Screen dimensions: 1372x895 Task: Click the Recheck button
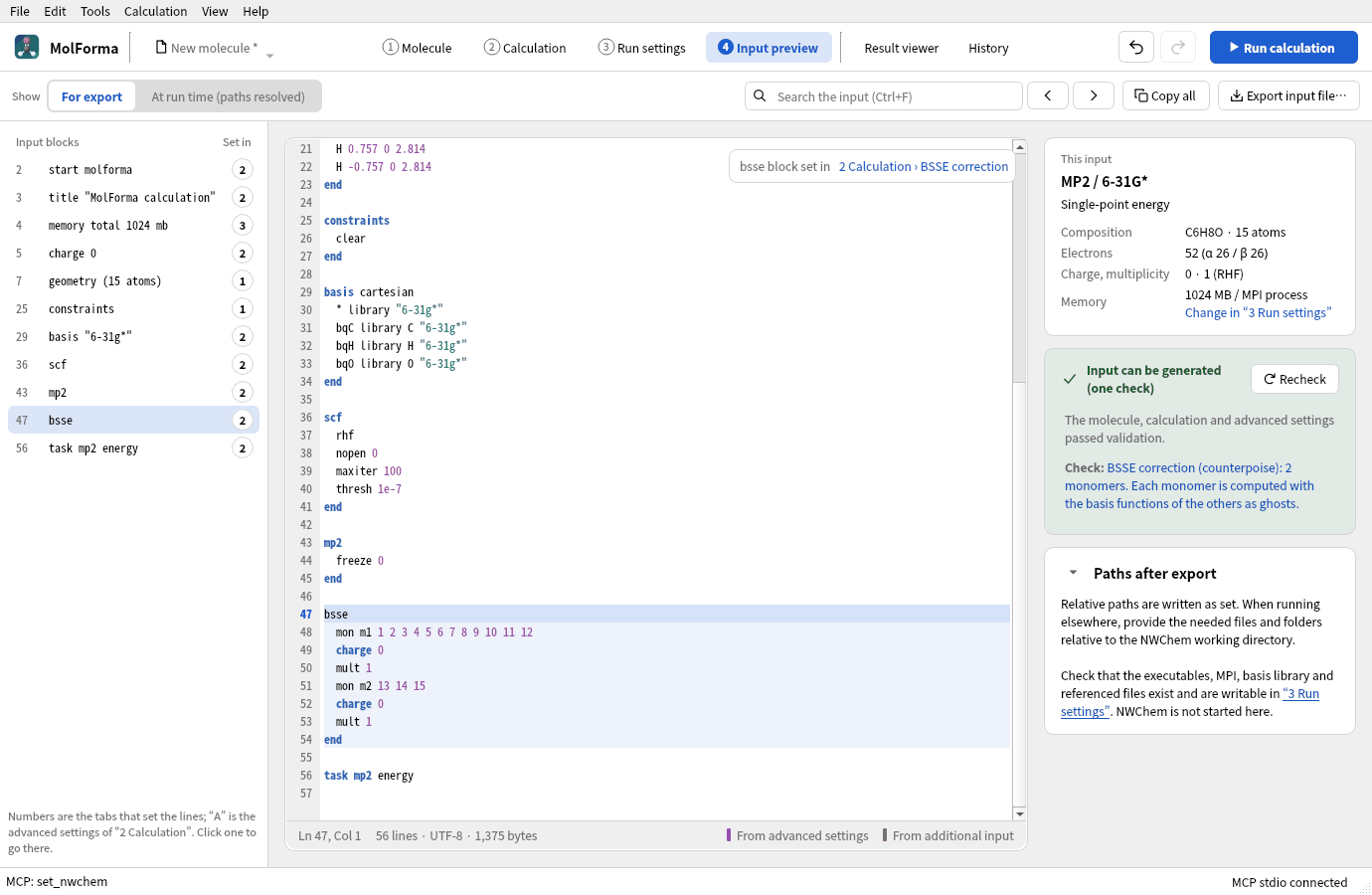pyautogui.click(x=1294, y=379)
